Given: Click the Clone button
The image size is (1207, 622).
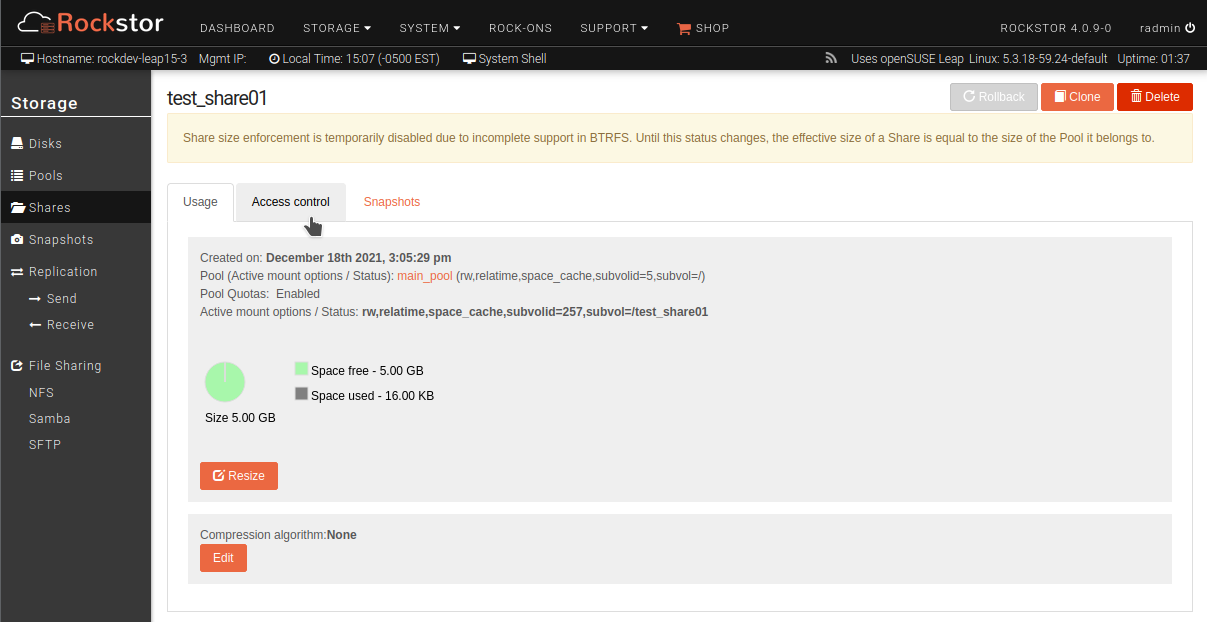Looking at the screenshot, I should [1077, 97].
